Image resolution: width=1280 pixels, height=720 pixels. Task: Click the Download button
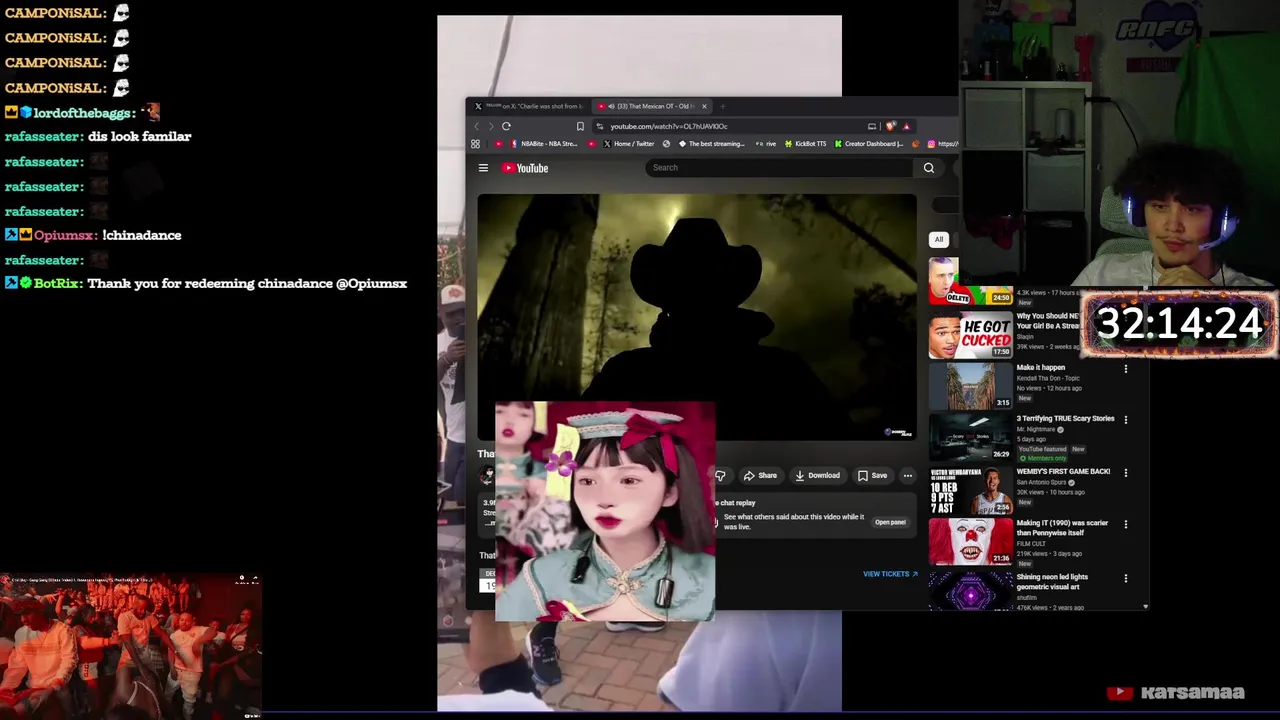tap(818, 476)
